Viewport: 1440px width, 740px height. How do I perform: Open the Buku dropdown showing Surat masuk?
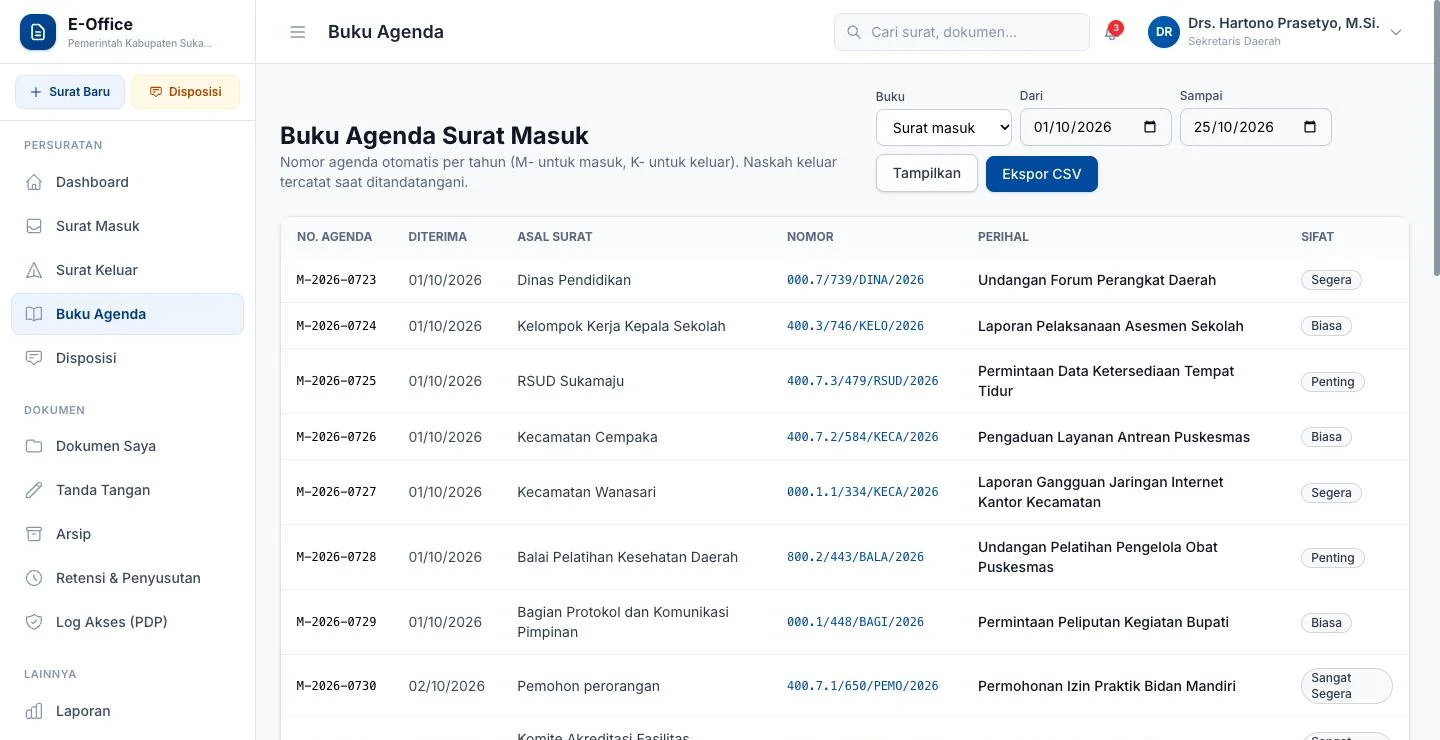click(944, 127)
